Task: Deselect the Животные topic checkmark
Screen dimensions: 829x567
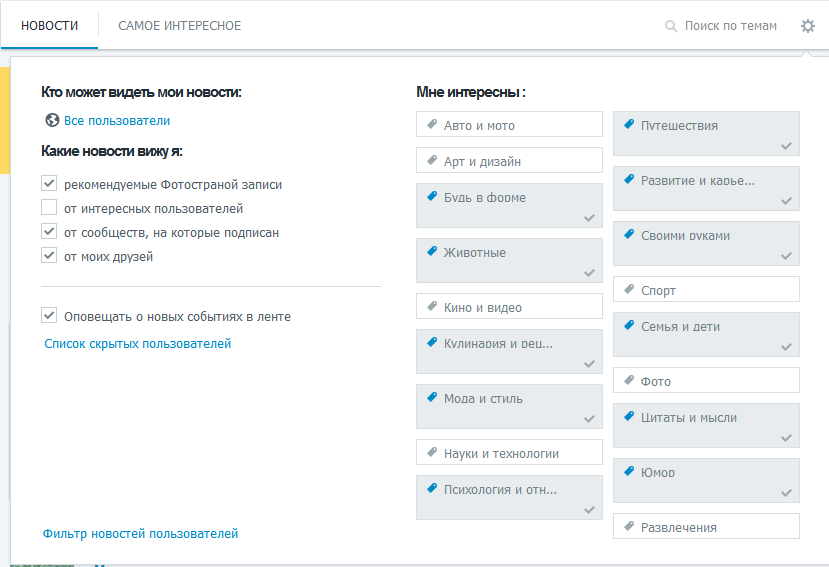Action: pyautogui.click(x=589, y=273)
